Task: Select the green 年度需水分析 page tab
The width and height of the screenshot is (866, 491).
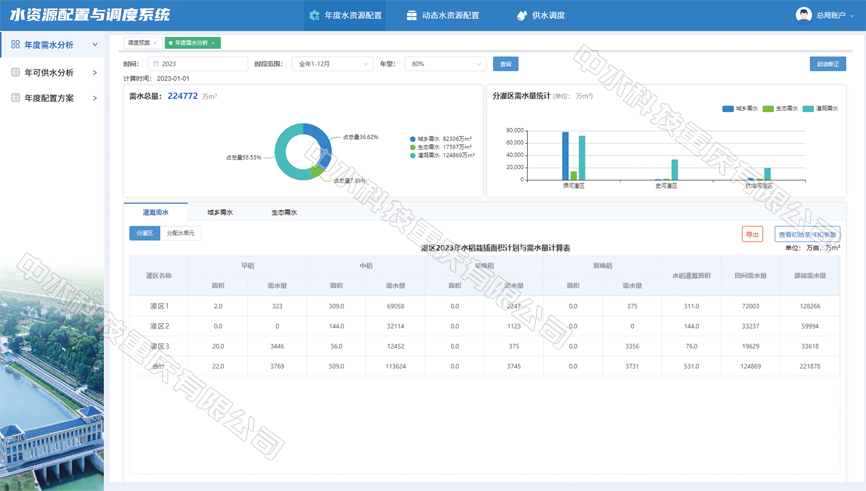Action: 192,43
